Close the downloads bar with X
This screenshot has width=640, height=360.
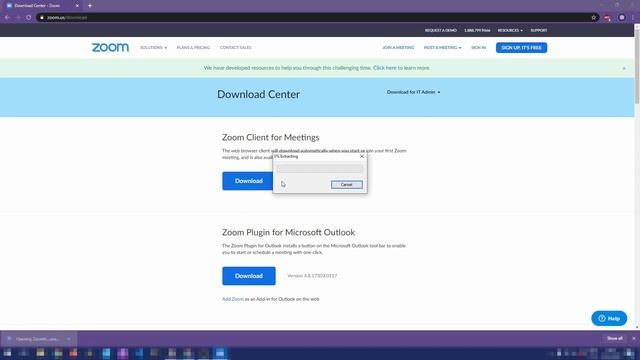633,338
